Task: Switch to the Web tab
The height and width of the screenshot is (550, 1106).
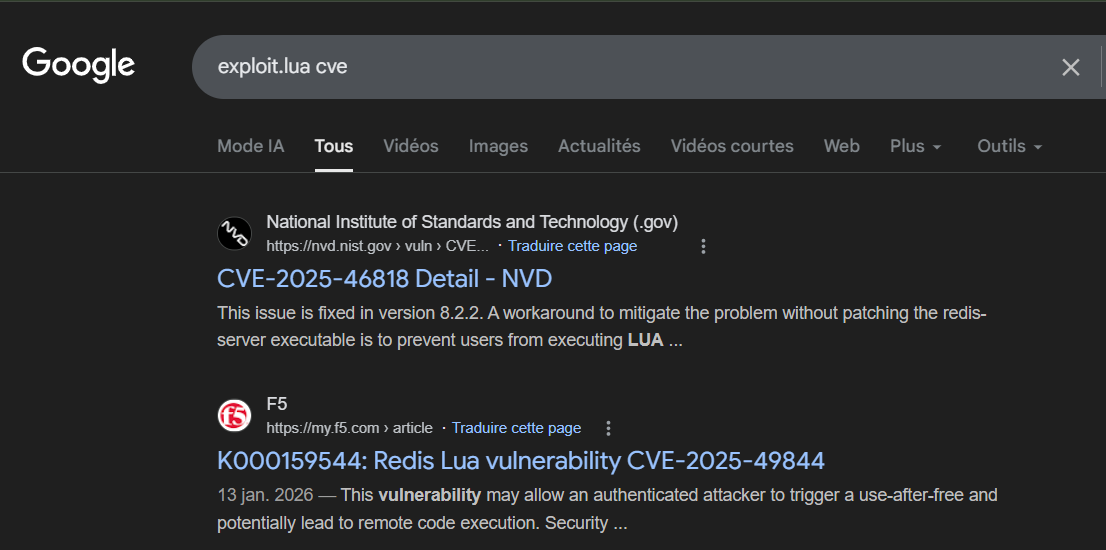Action: coord(841,146)
